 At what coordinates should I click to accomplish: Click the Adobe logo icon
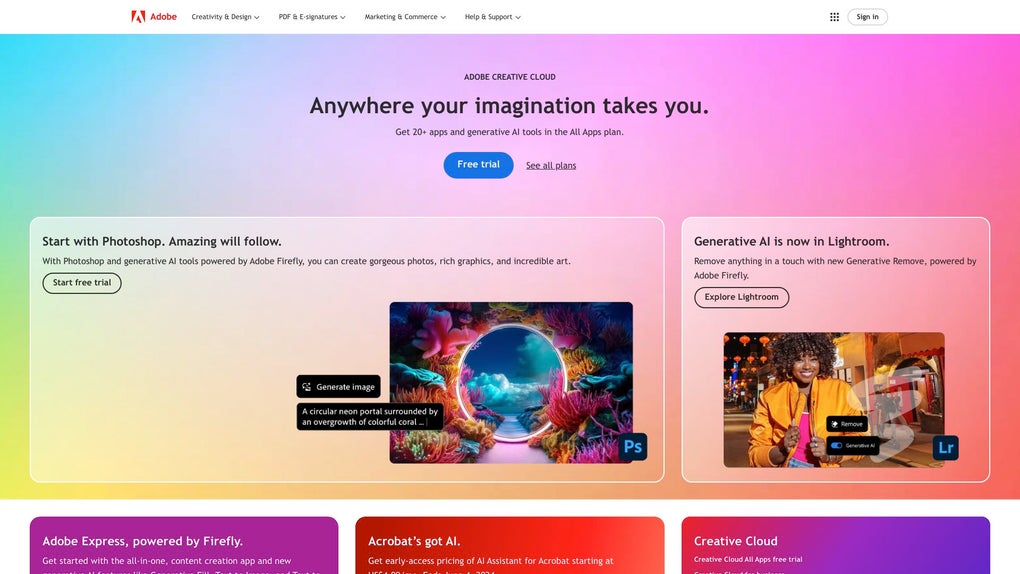point(138,16)
